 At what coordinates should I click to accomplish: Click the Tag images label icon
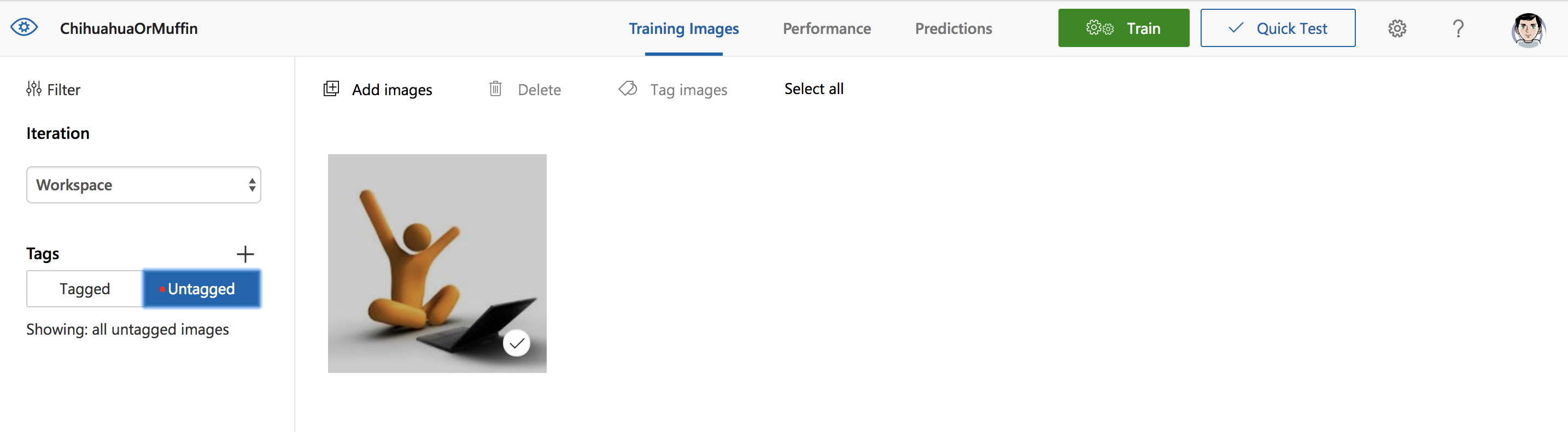(628, 89)
